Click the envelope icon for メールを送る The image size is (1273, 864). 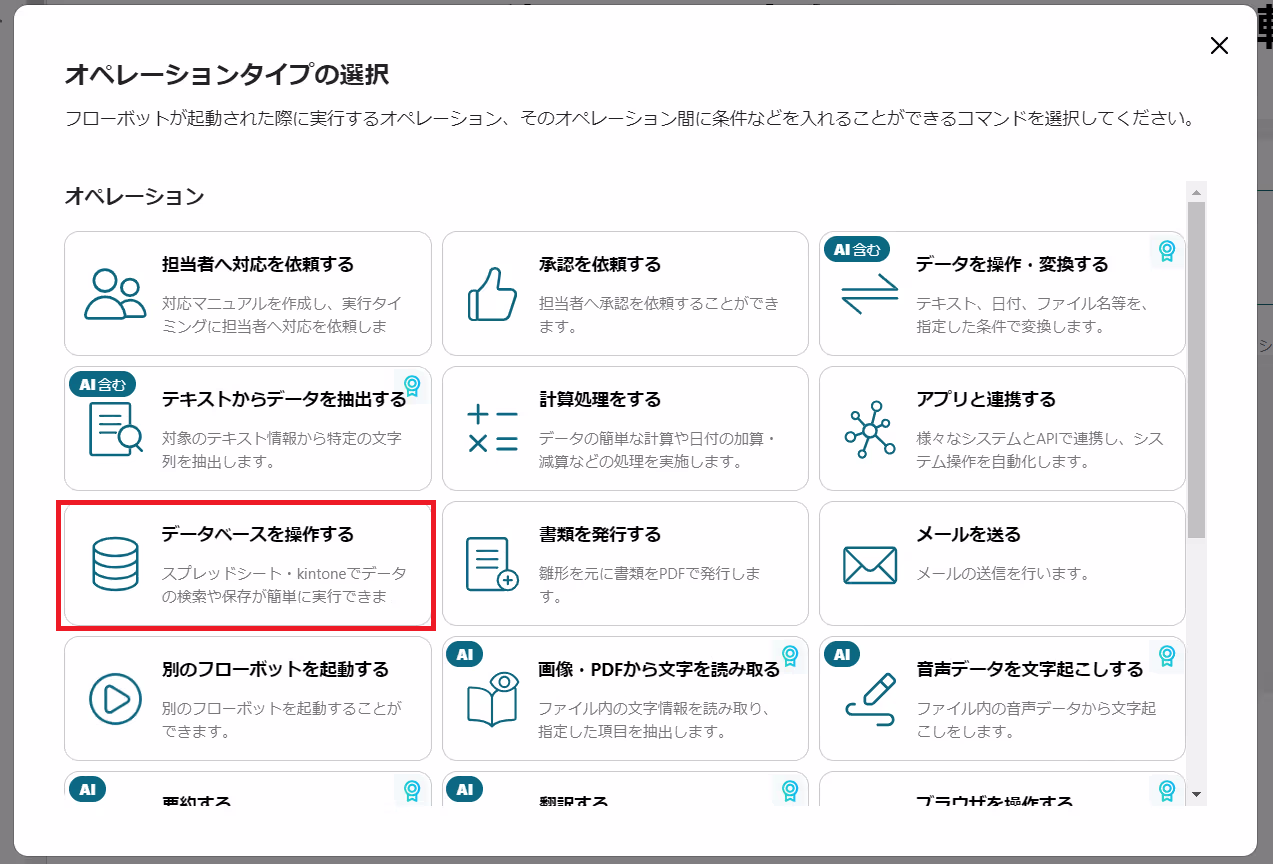[x=870, y=564]
